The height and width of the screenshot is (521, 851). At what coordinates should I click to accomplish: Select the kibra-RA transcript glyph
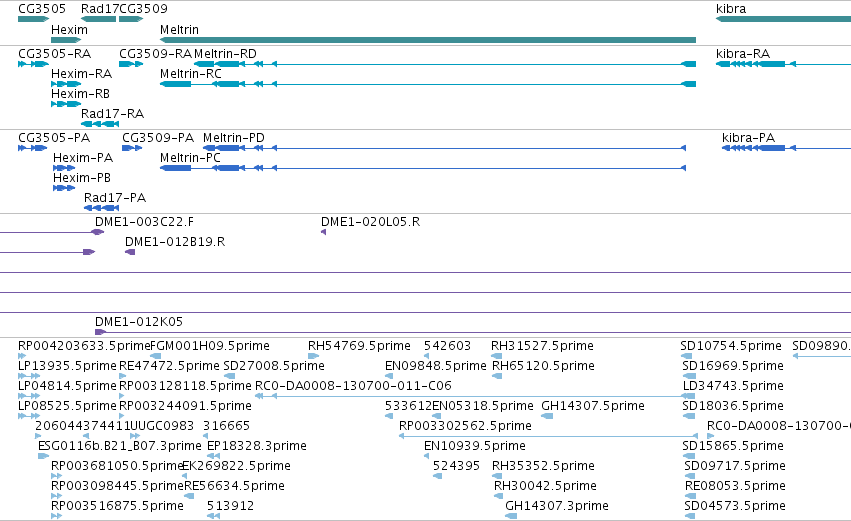point(783,64)
